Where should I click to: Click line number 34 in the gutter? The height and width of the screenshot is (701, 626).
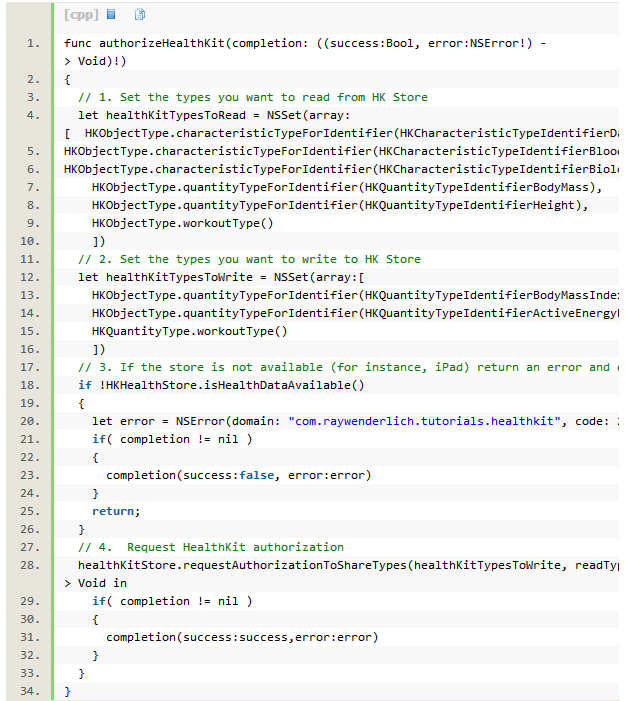pyautogui.click(x=34, y=691)
